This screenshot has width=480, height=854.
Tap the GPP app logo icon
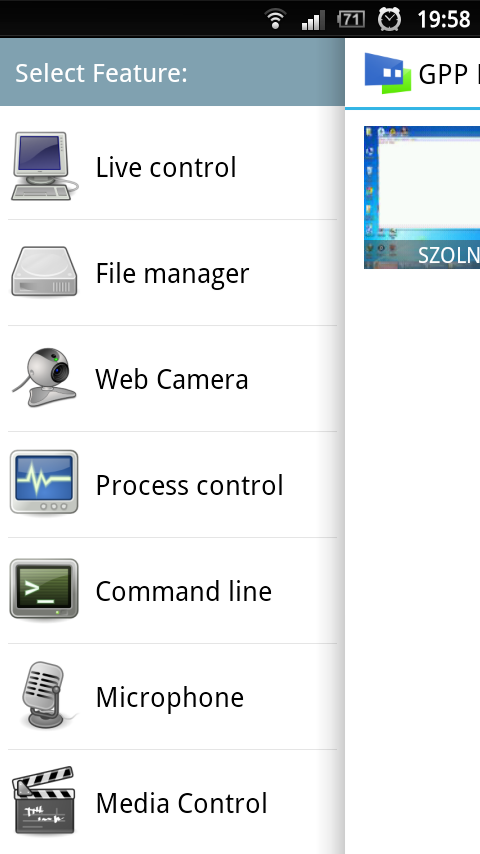pos(387,73)
